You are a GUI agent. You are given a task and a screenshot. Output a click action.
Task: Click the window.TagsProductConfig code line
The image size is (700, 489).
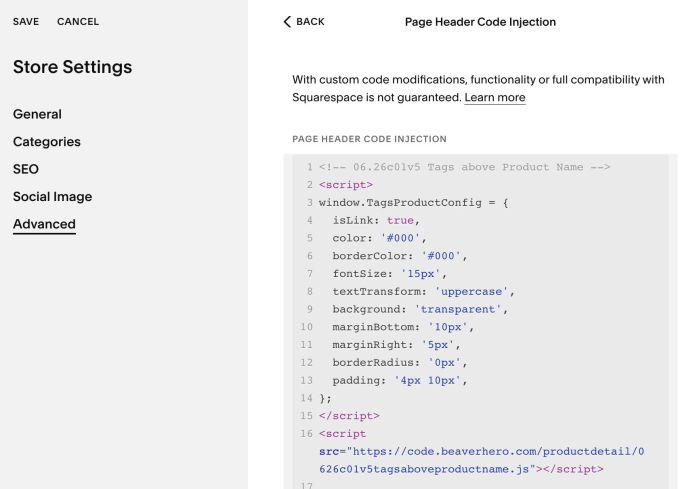pyautogui.click(x=413, y=203)
